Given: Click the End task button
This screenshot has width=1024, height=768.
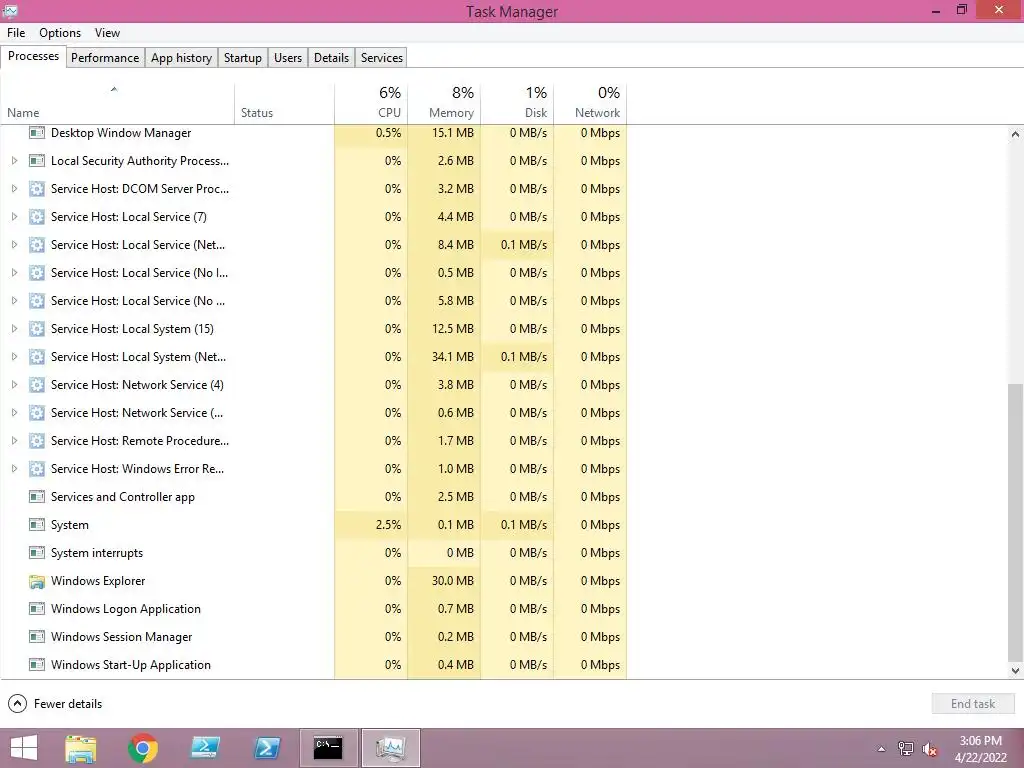Looking at the screenshot, I should tap(973, 704).
